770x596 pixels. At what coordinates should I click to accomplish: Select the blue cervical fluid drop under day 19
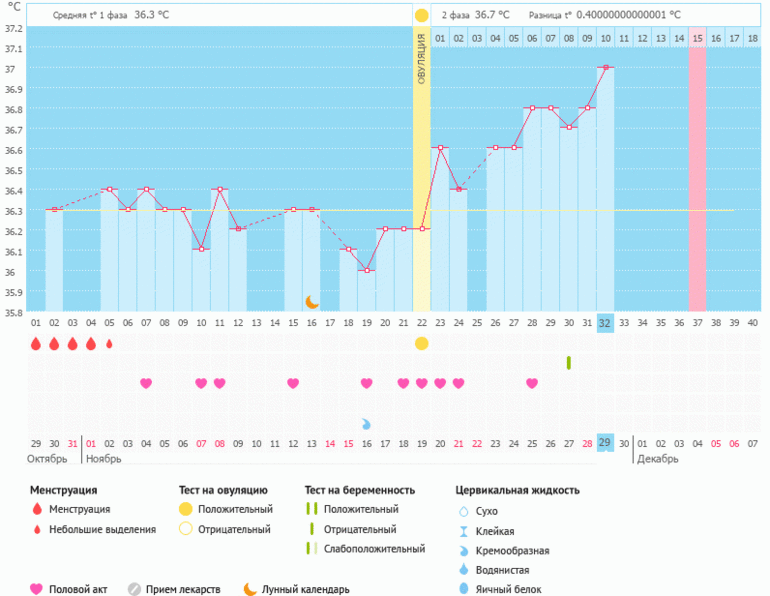pyautogui.click(x=366, y=424)
